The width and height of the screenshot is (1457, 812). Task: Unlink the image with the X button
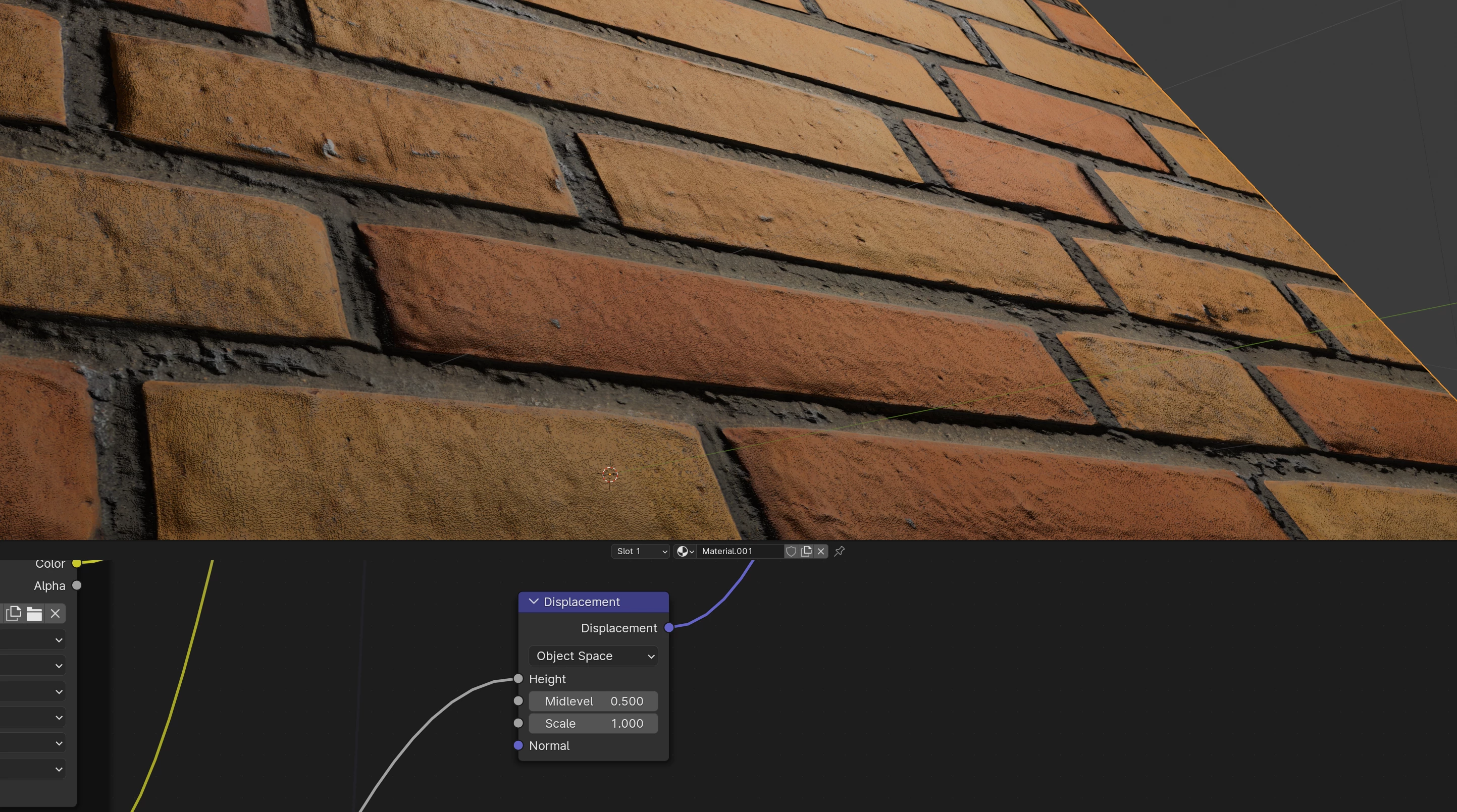click(x=55, y=614)
